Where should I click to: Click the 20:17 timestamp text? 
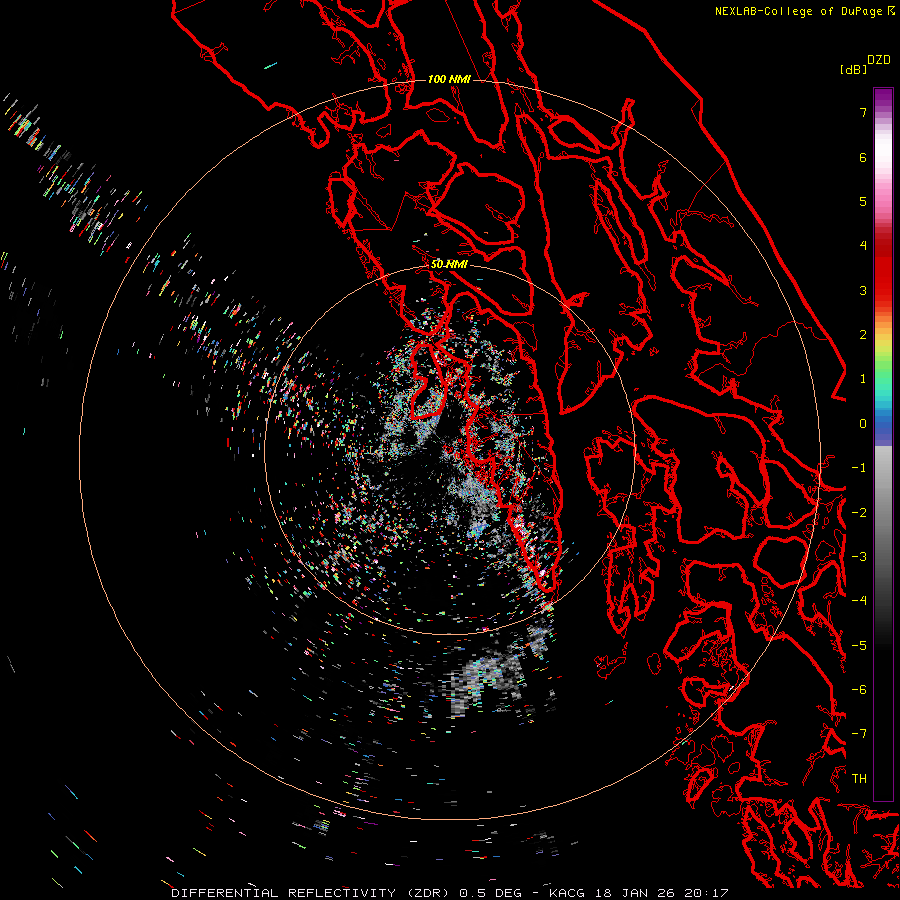pos(707,893)
